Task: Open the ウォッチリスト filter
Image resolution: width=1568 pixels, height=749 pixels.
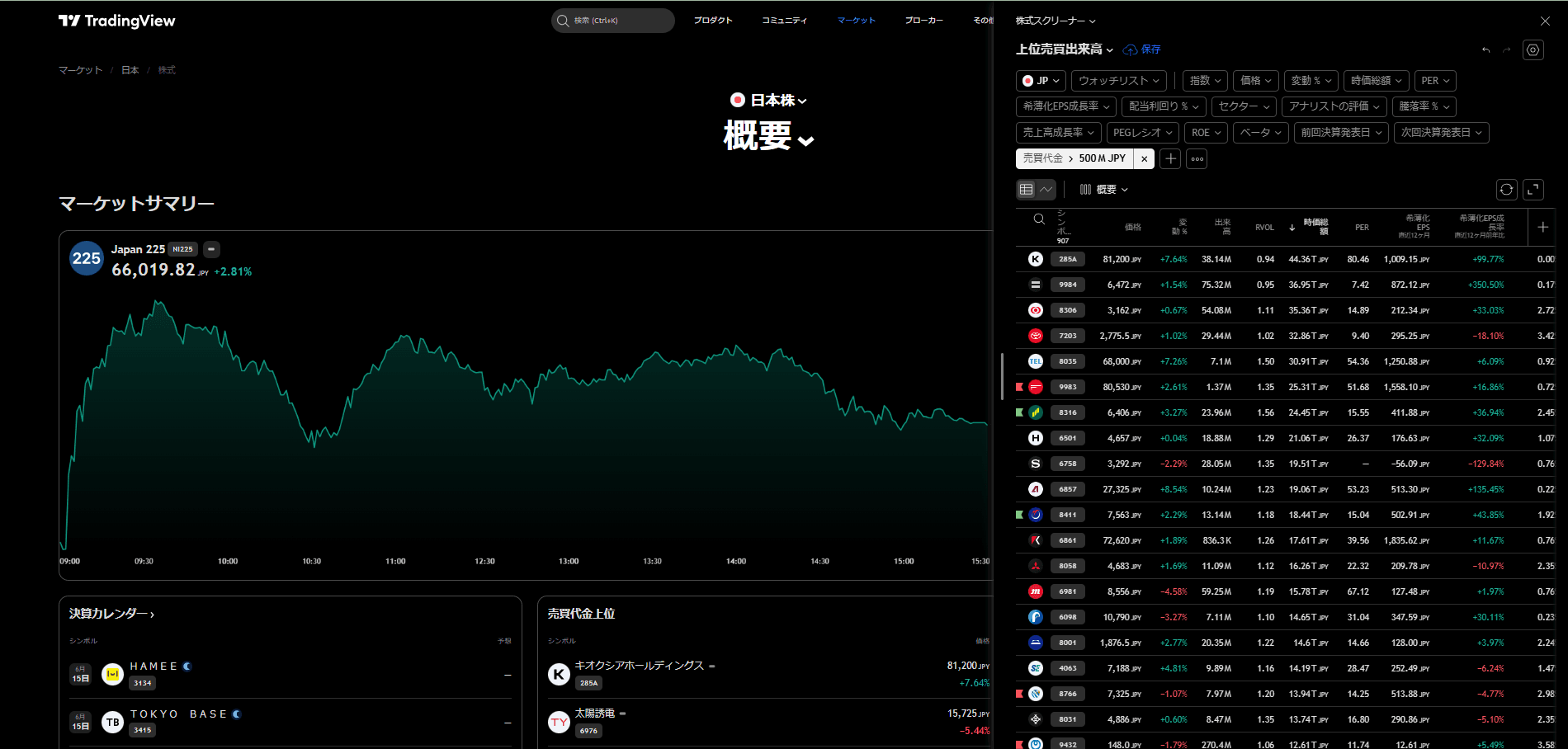Action: pos(1119,81)
